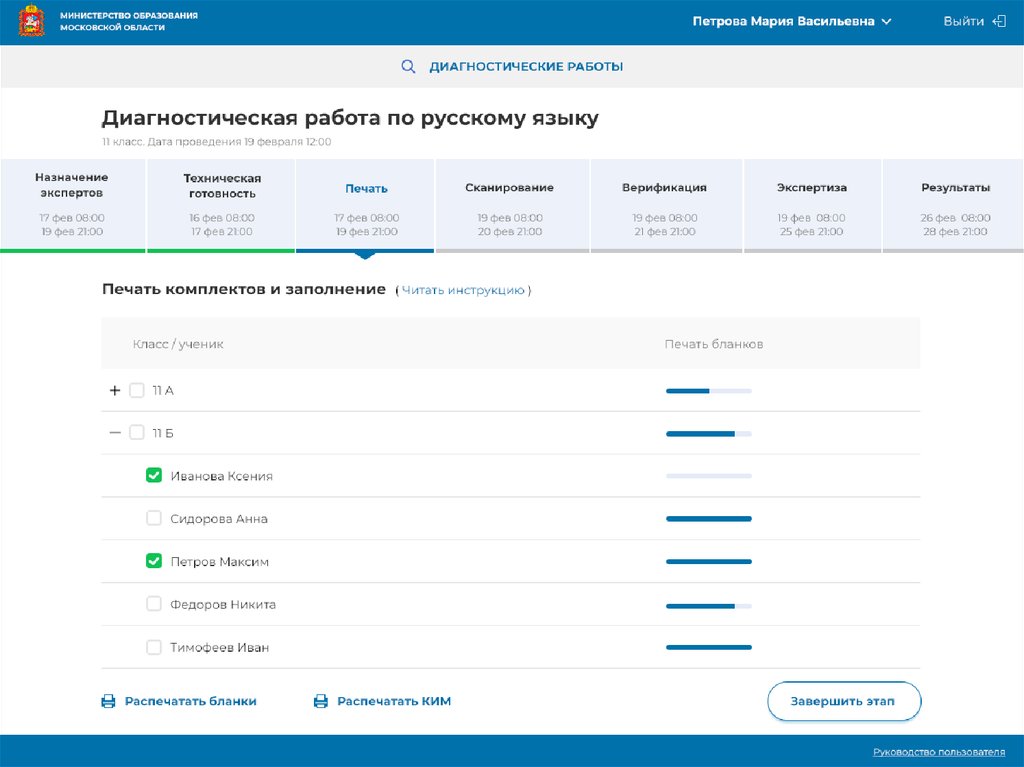The image size is (1024, 767).
Task: Click the search magnifier icon
Action: [x=408, y=67]
